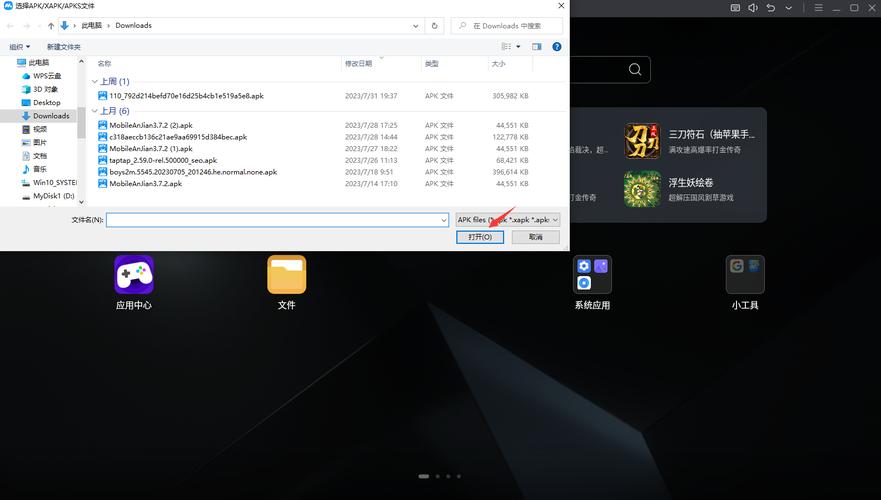Click the 取消 button
The width and height of the screenshot is (881, 500).
[535, 237]
